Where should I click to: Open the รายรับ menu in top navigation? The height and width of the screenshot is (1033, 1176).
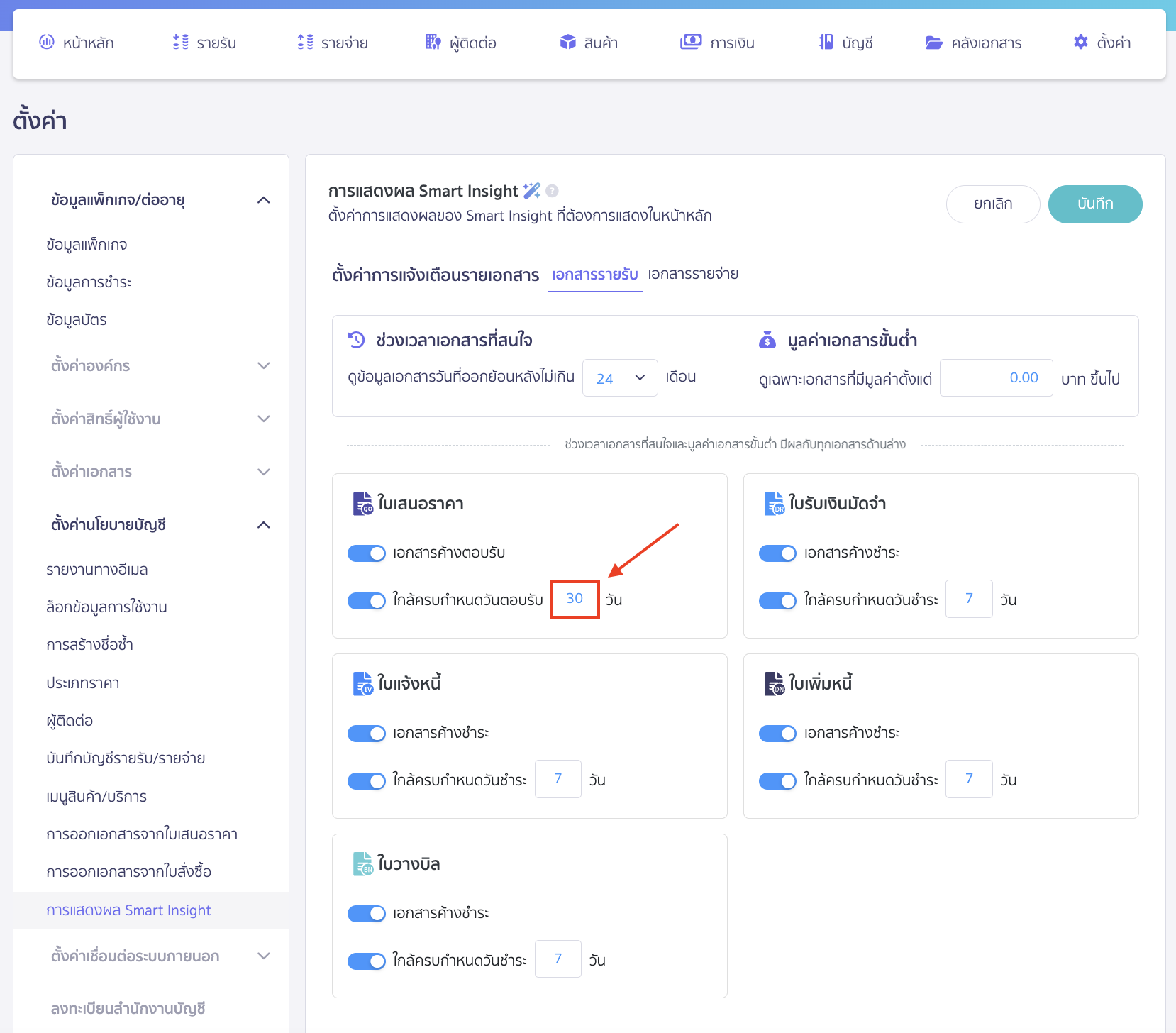pyautogui.click(x=205, y=43)
